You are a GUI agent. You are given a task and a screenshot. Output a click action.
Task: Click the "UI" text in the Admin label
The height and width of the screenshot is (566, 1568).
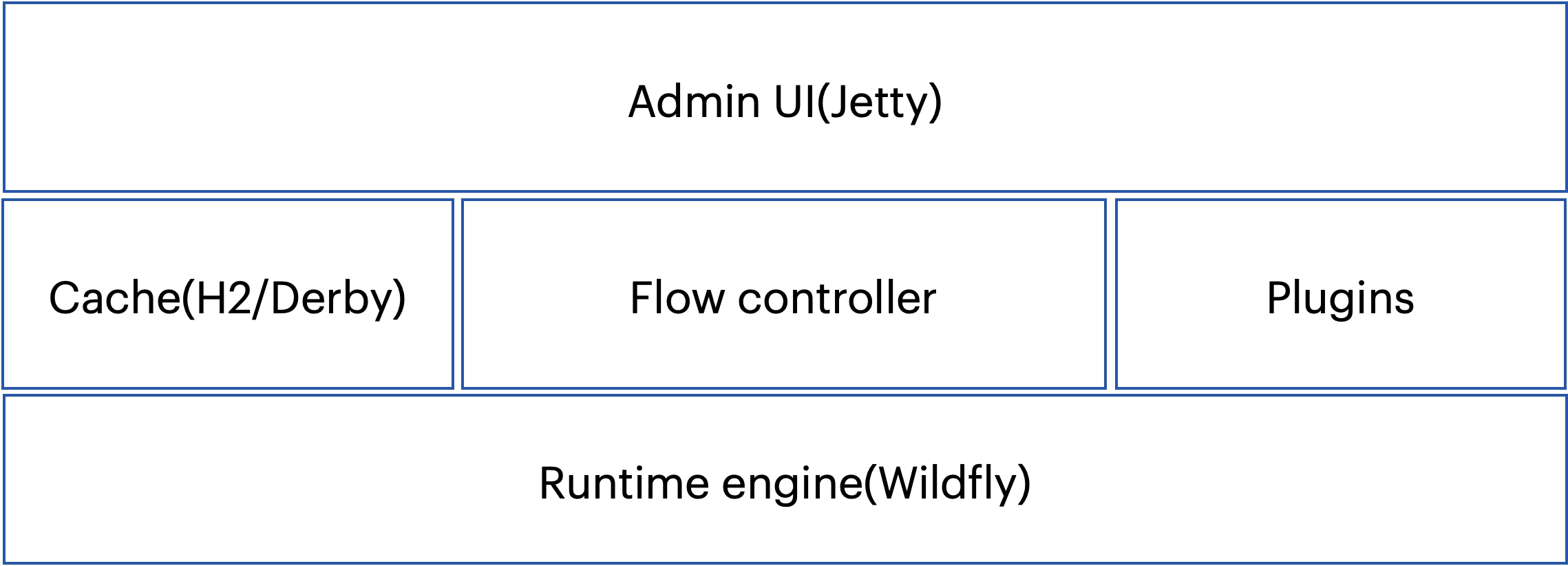point(794,102)
